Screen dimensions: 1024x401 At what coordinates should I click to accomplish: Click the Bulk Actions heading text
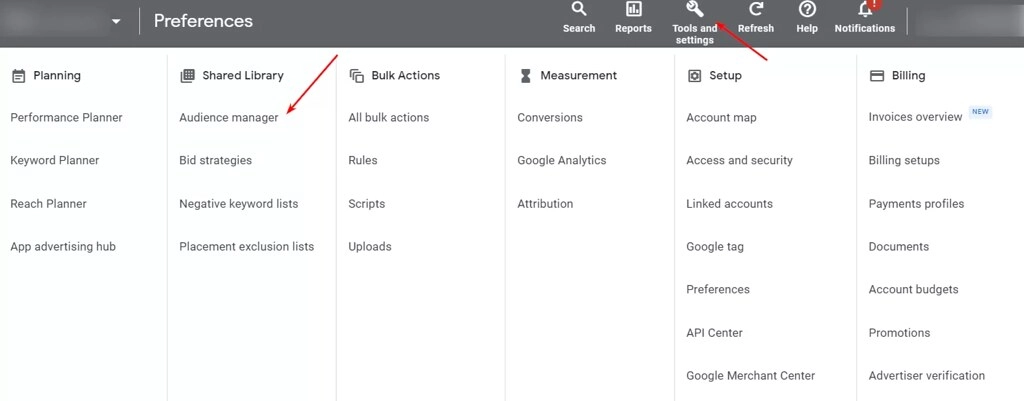pyautogui.click(x=406, y=76)
